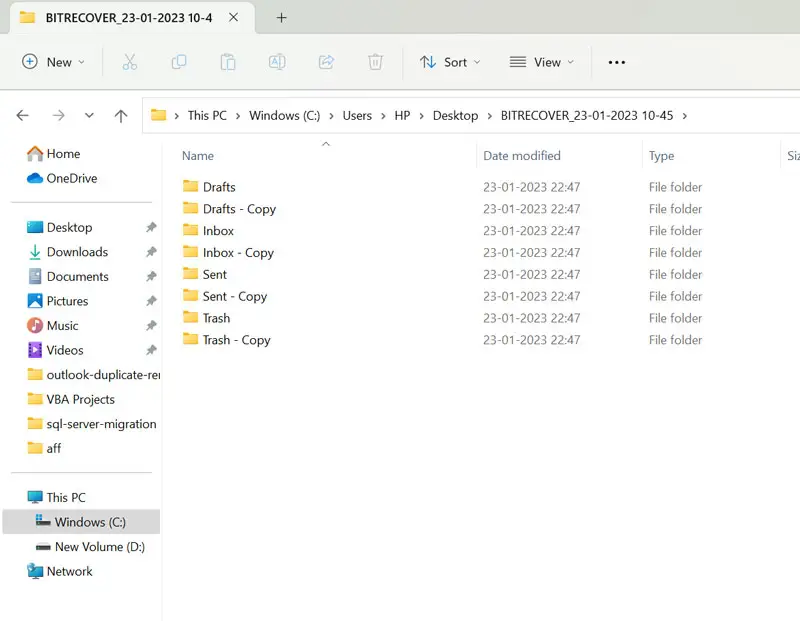The height and width of the screenshot is (621, 800).
Task: Click the Delete trash bin icon
Action: click(x=375, y=62)
